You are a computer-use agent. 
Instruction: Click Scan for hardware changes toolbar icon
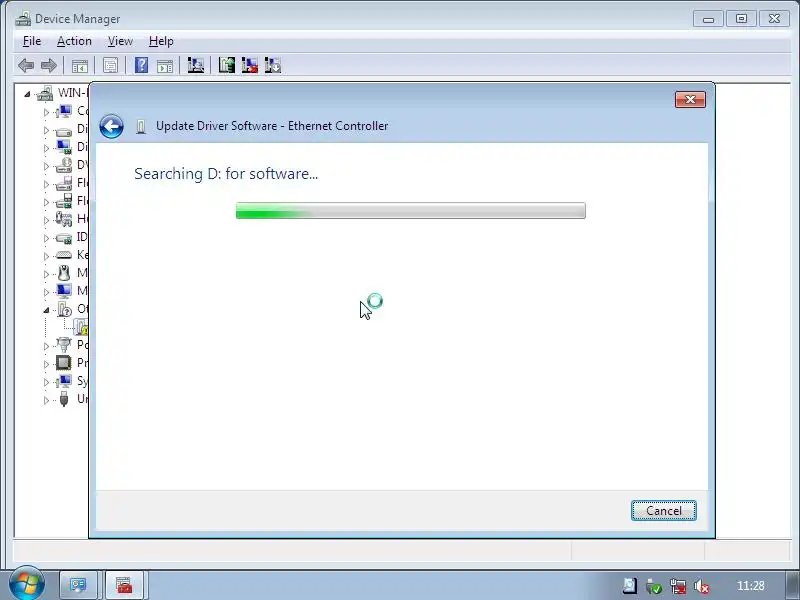pos(195,65)
